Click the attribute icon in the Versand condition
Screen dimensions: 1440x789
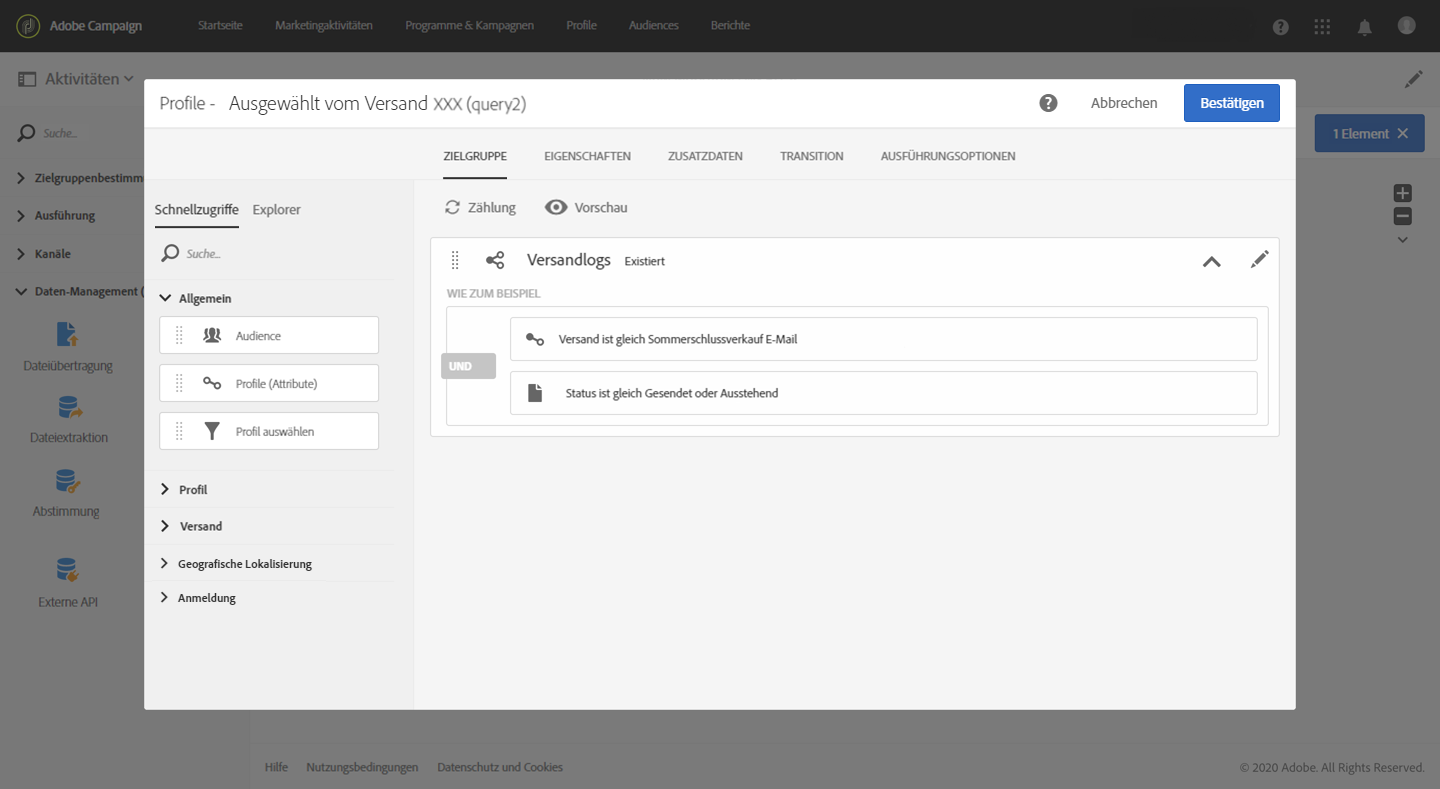(535, 339)
